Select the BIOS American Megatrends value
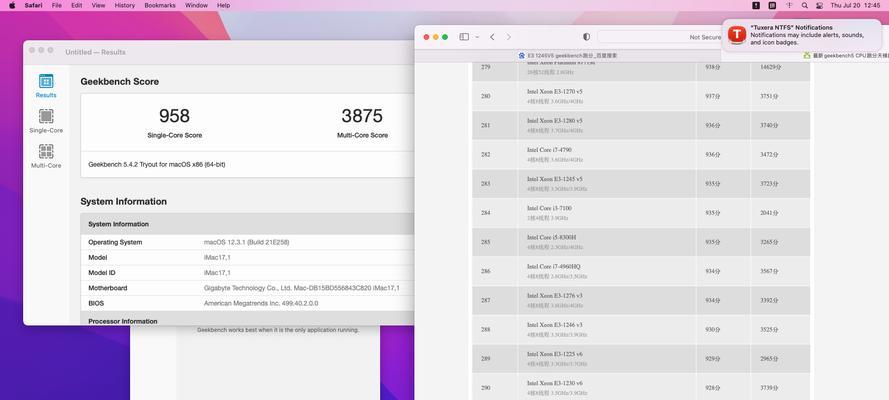 (261, 304)
